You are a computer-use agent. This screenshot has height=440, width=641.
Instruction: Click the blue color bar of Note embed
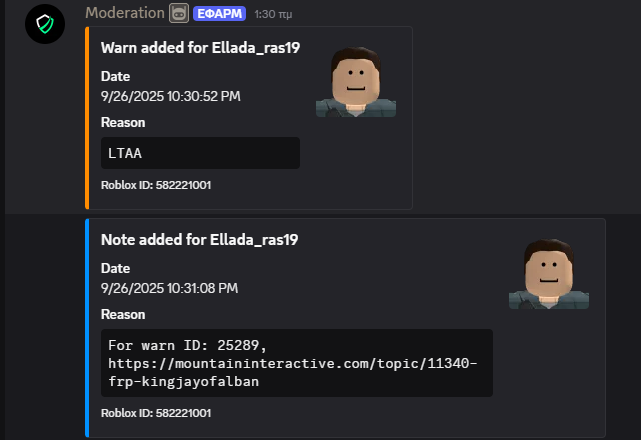pos(87,328)
